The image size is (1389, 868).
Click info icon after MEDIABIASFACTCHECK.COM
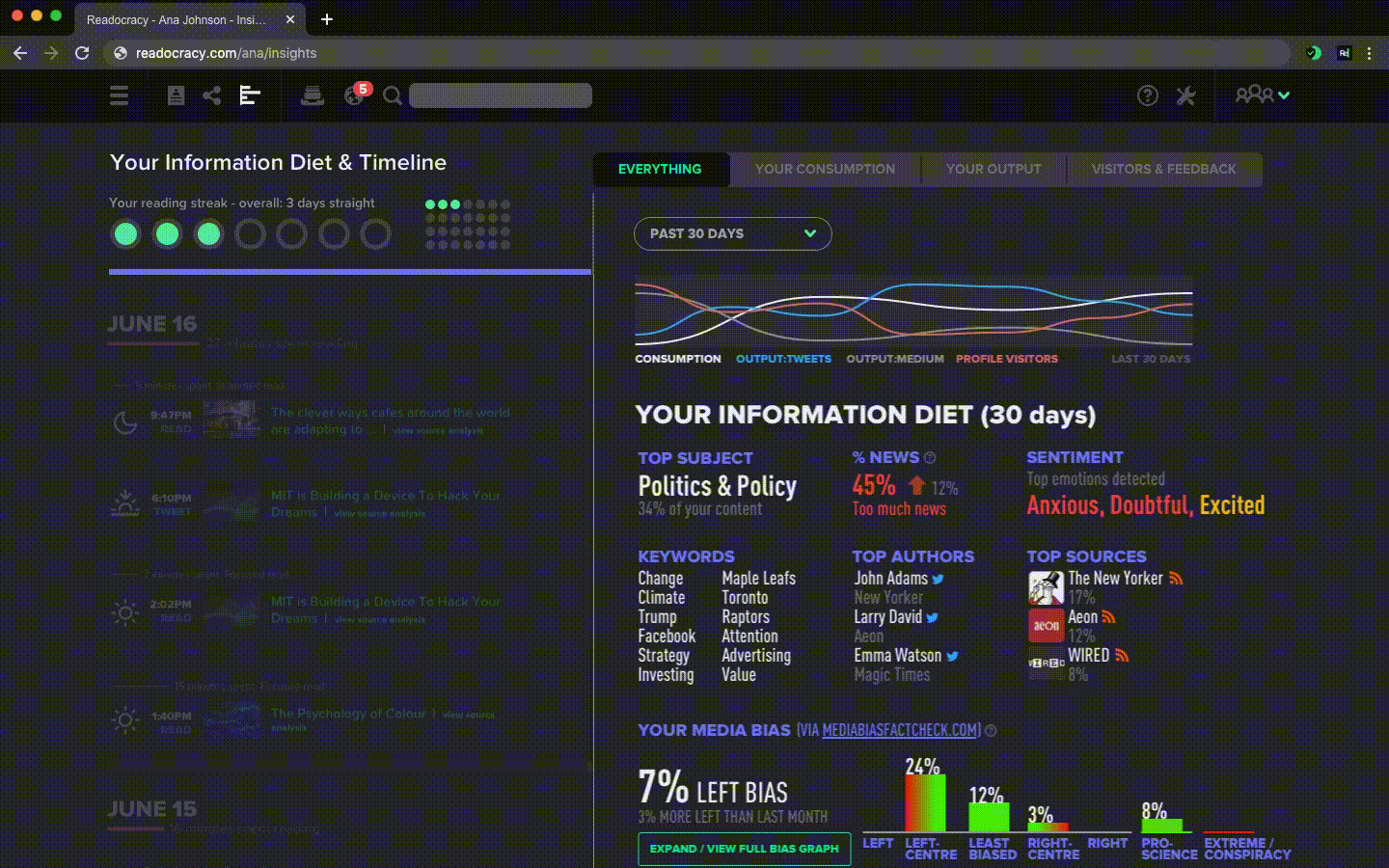coord(991,731)
